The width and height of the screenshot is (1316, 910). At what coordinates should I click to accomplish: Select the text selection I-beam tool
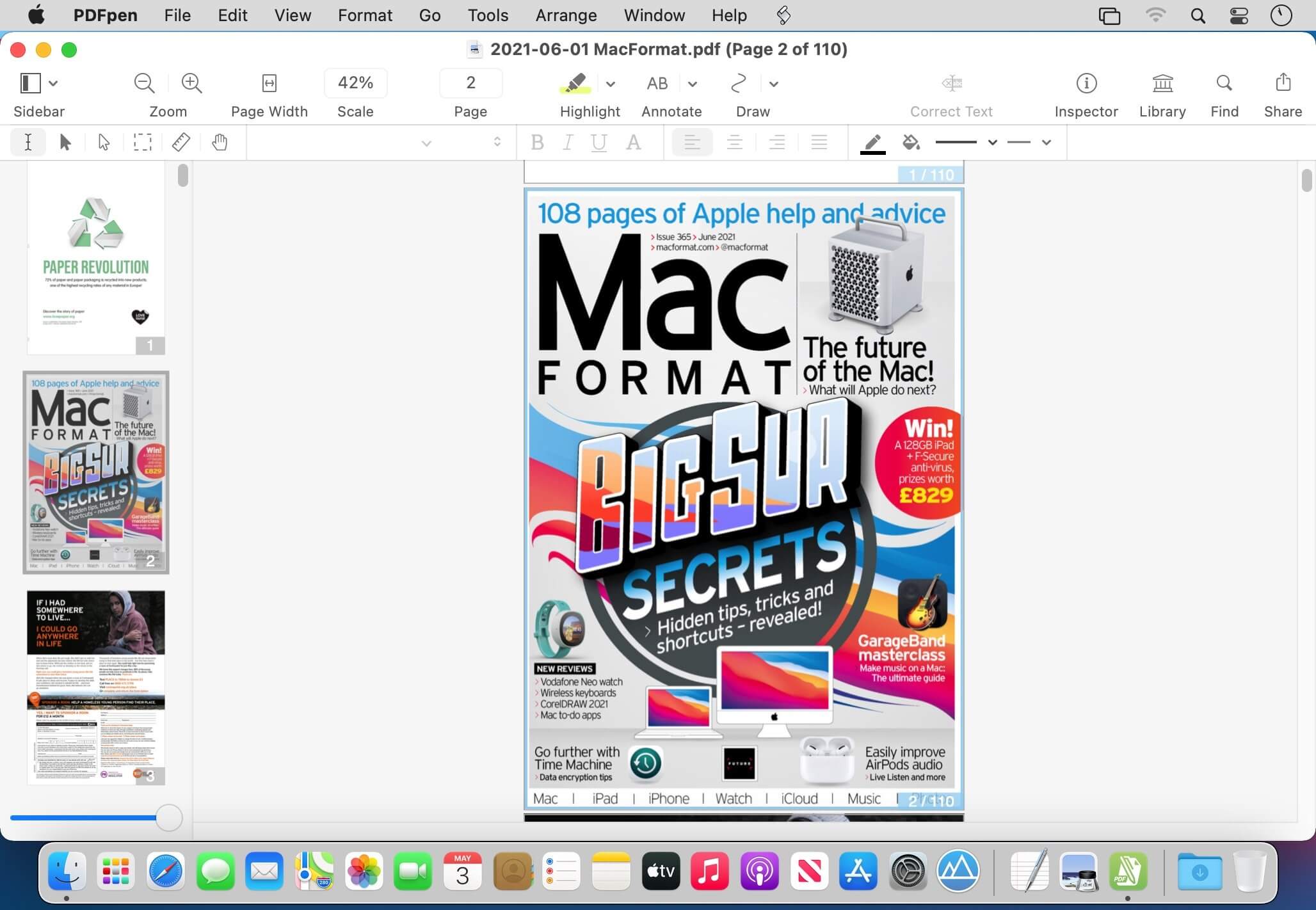[28, 142]
